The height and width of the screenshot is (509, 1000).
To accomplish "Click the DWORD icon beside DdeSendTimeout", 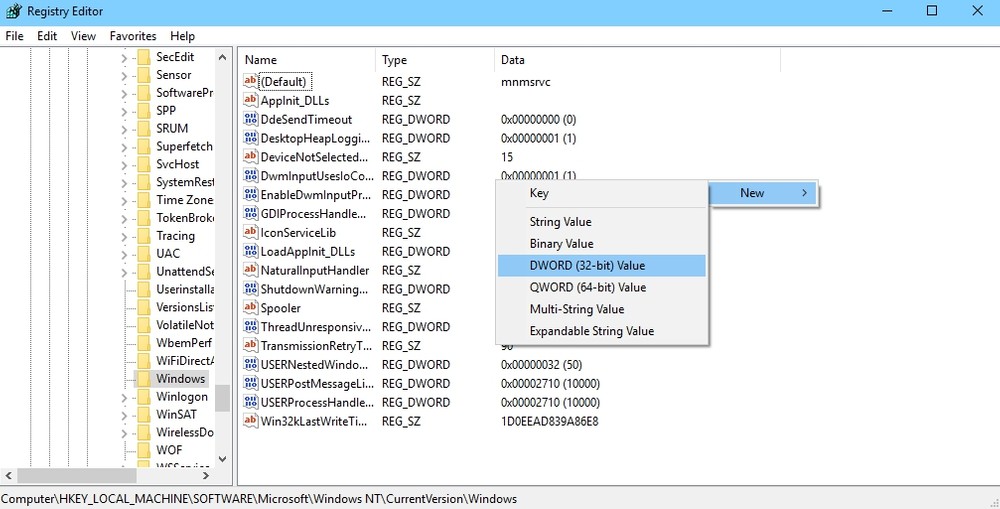I will [x=251, y=119].
